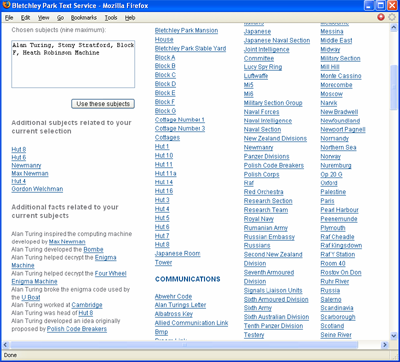Image resolution: width=400 pixels, height=362 pixels.
Task: Open the New Zealand Divisions link
Action: tap(275, 138)
